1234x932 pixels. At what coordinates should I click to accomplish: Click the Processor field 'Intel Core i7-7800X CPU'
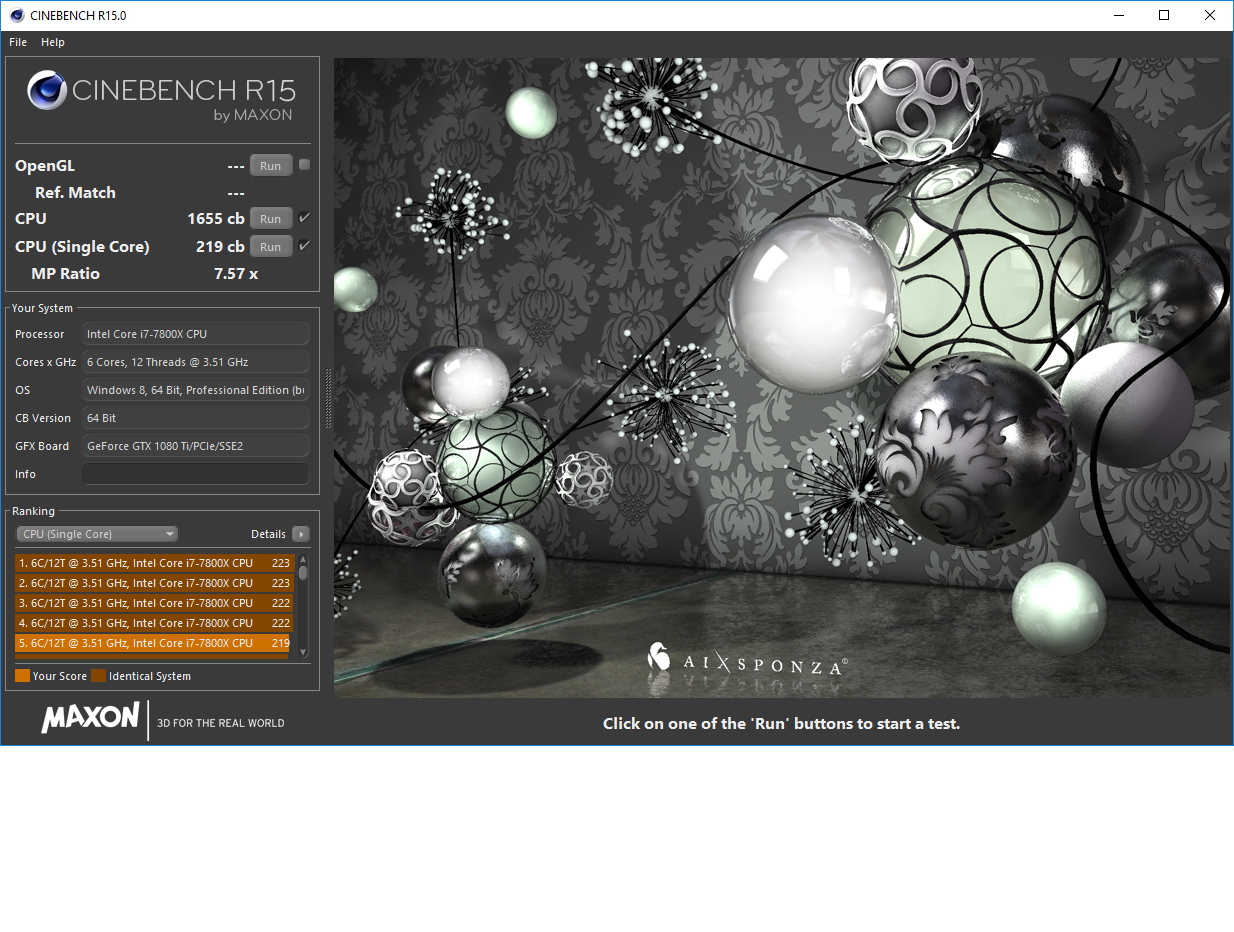pyautogui.click(x=196, y=334)
